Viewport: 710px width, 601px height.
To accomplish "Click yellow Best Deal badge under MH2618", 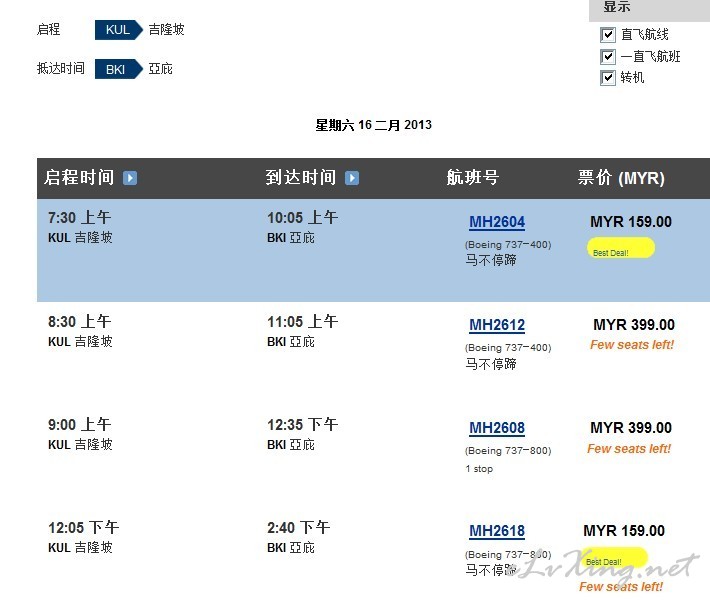I will pyautogui.click(x=614, y=559).
